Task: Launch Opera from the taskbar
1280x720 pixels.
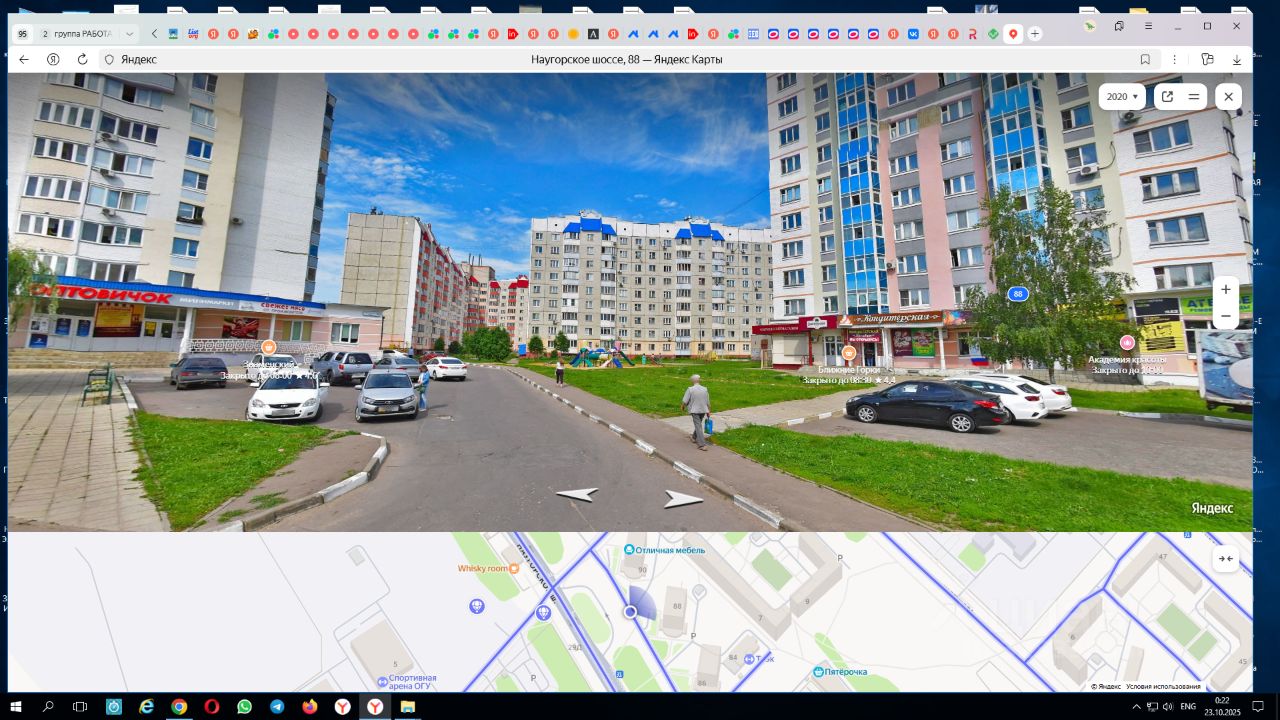Action: click(x=212, y=707)
